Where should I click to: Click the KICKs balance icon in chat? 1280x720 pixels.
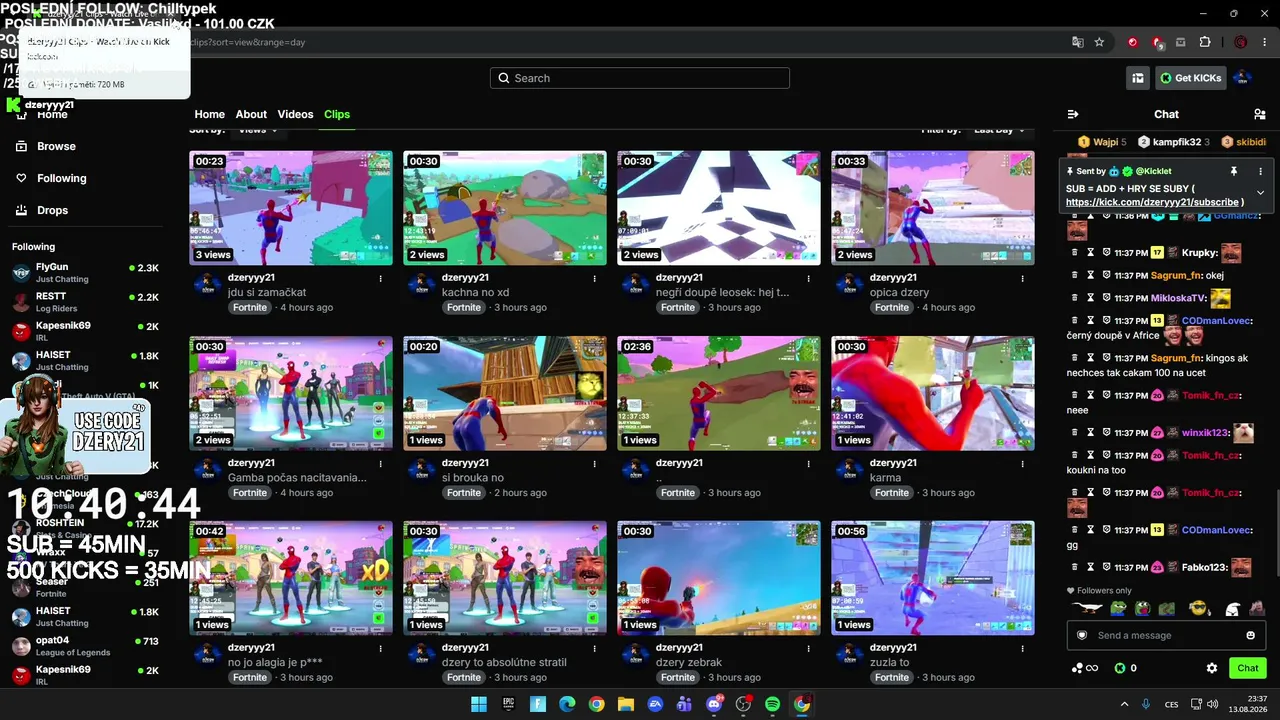click(x=1120, y=668)
